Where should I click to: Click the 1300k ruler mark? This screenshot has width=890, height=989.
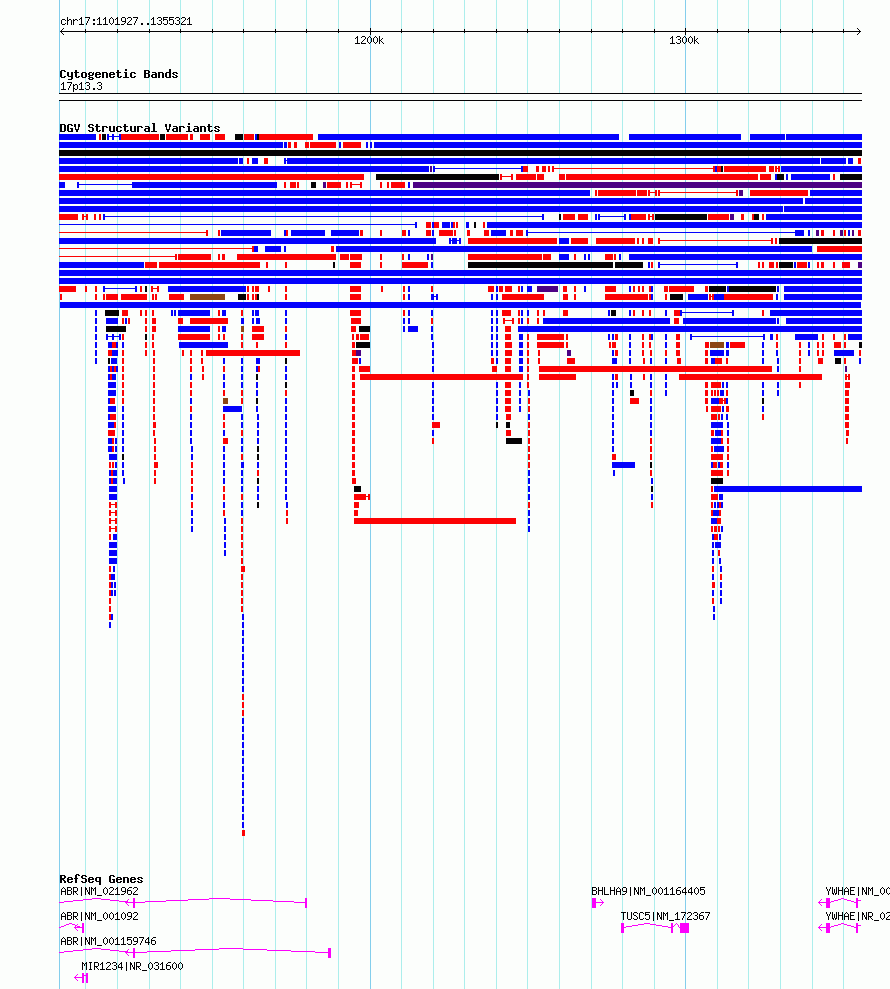[684, 40]
